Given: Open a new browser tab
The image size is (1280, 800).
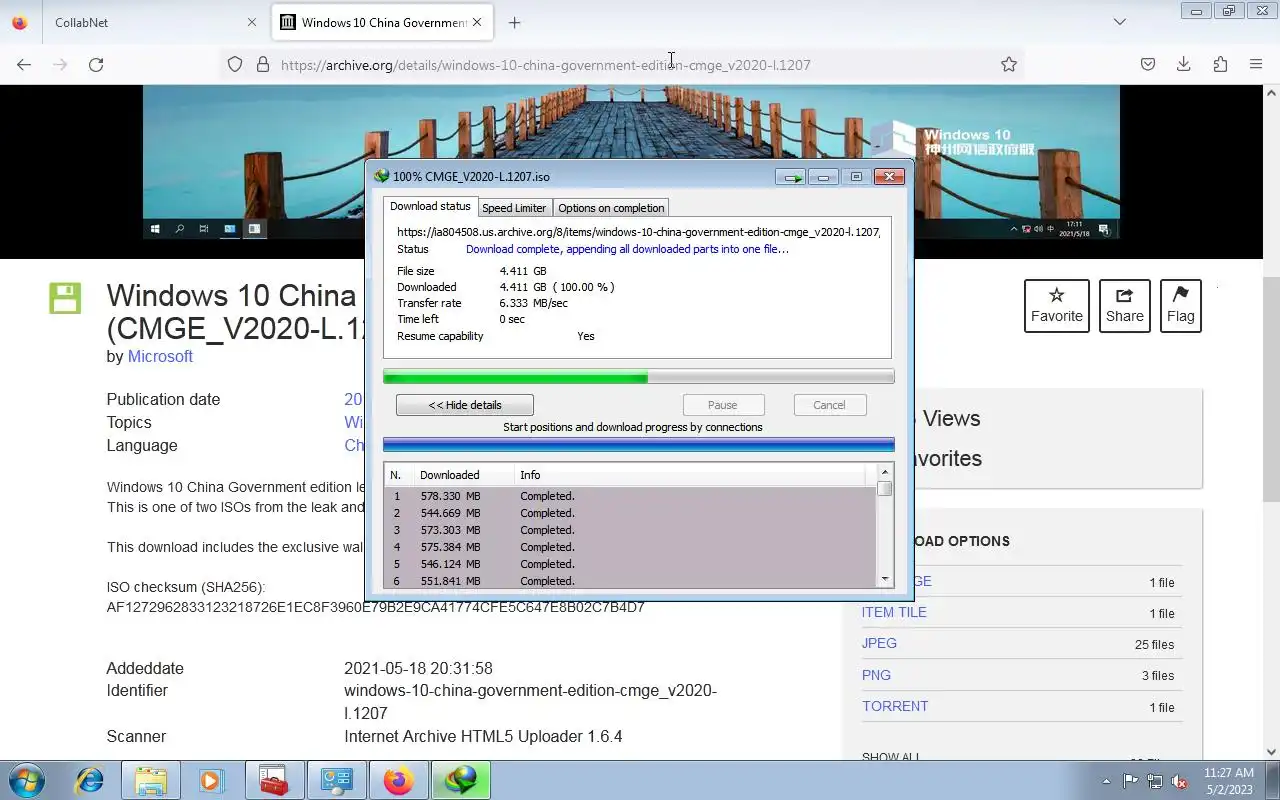Looking at the screenshot, I should pyautogui.click(x=514, y=22).
